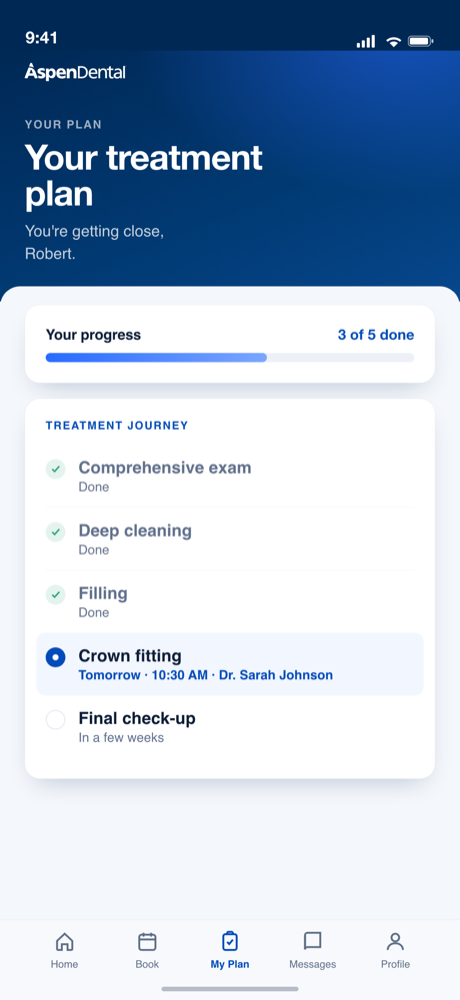The image size is (460, 1000).
Task: Select the Final check-up empty circle
Action: (56, 720)
